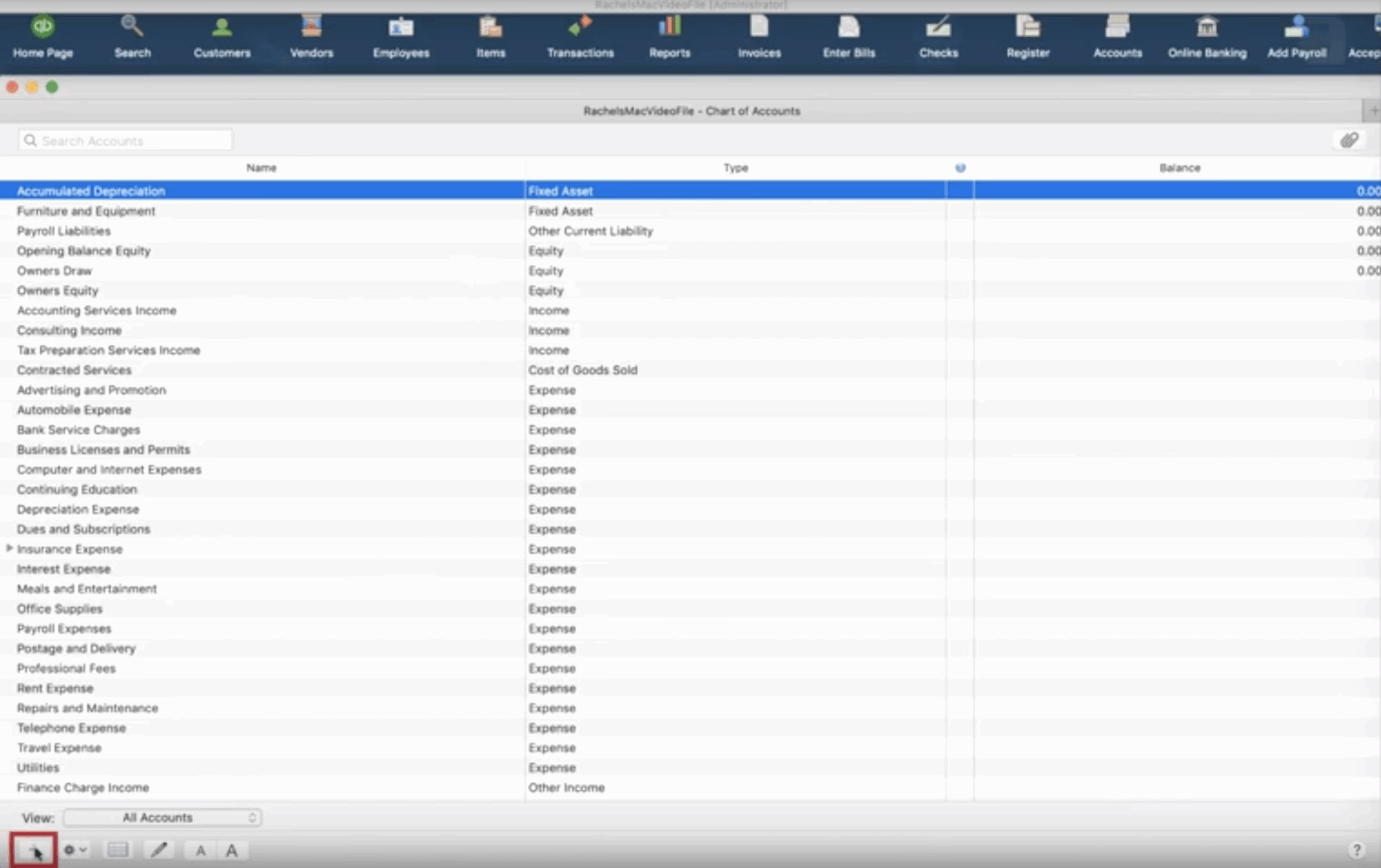Click the plus button to add account
The width and height of the screenshot is (1381, 868).
[x=33, y=850]
